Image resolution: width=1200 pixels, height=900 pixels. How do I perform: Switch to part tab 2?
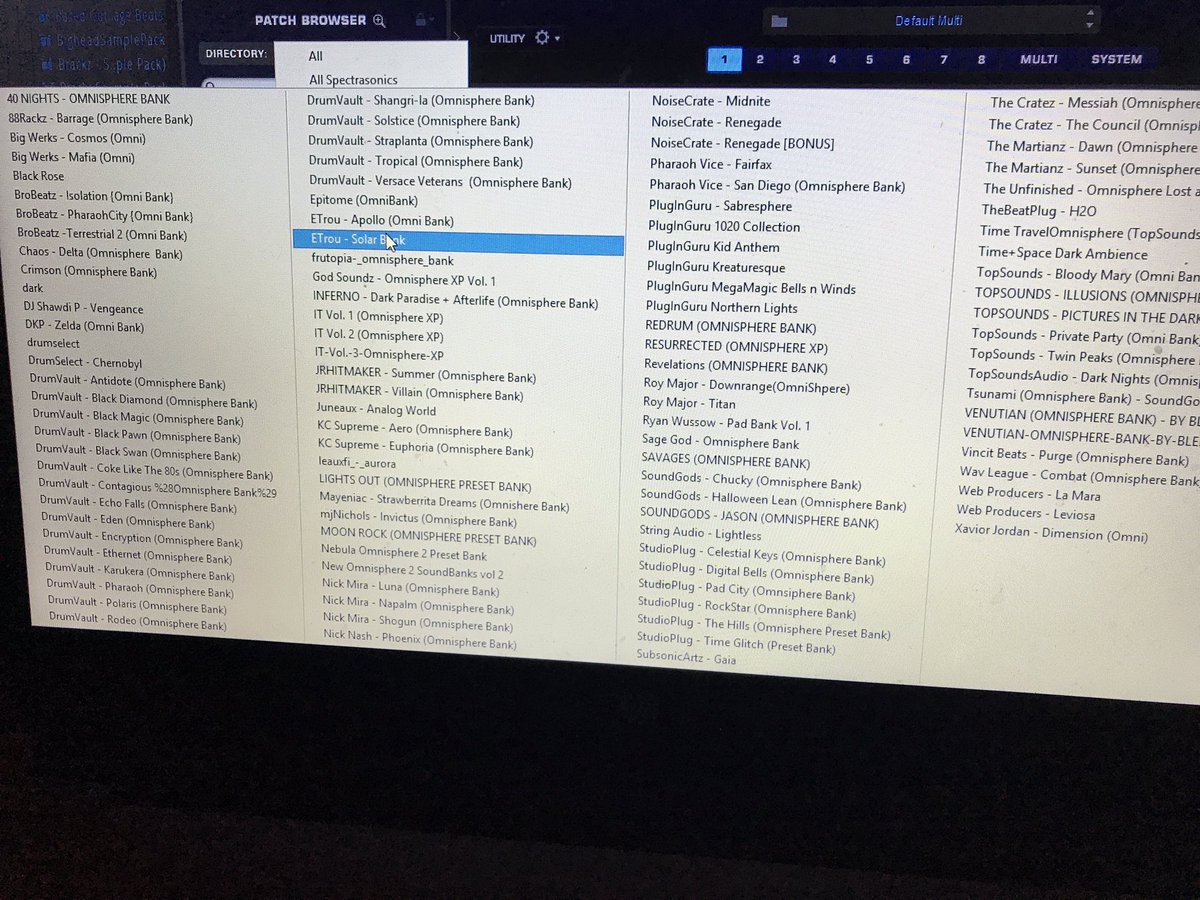[x=760, y=59]
